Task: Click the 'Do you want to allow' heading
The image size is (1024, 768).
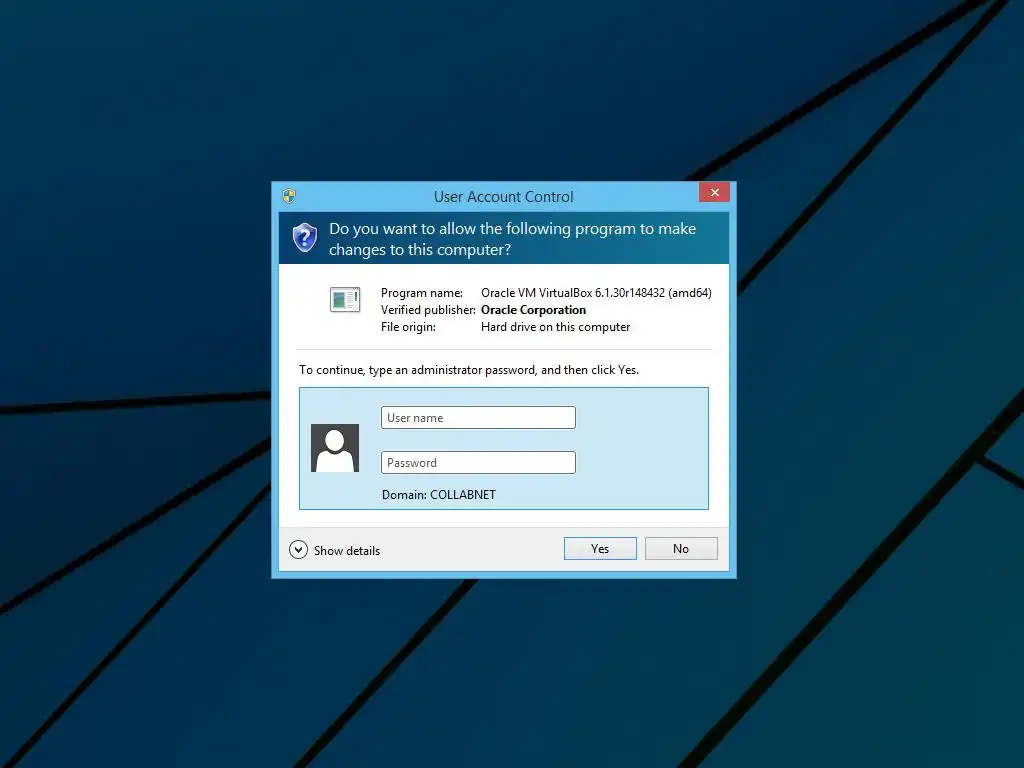Action: click(513, 239)
